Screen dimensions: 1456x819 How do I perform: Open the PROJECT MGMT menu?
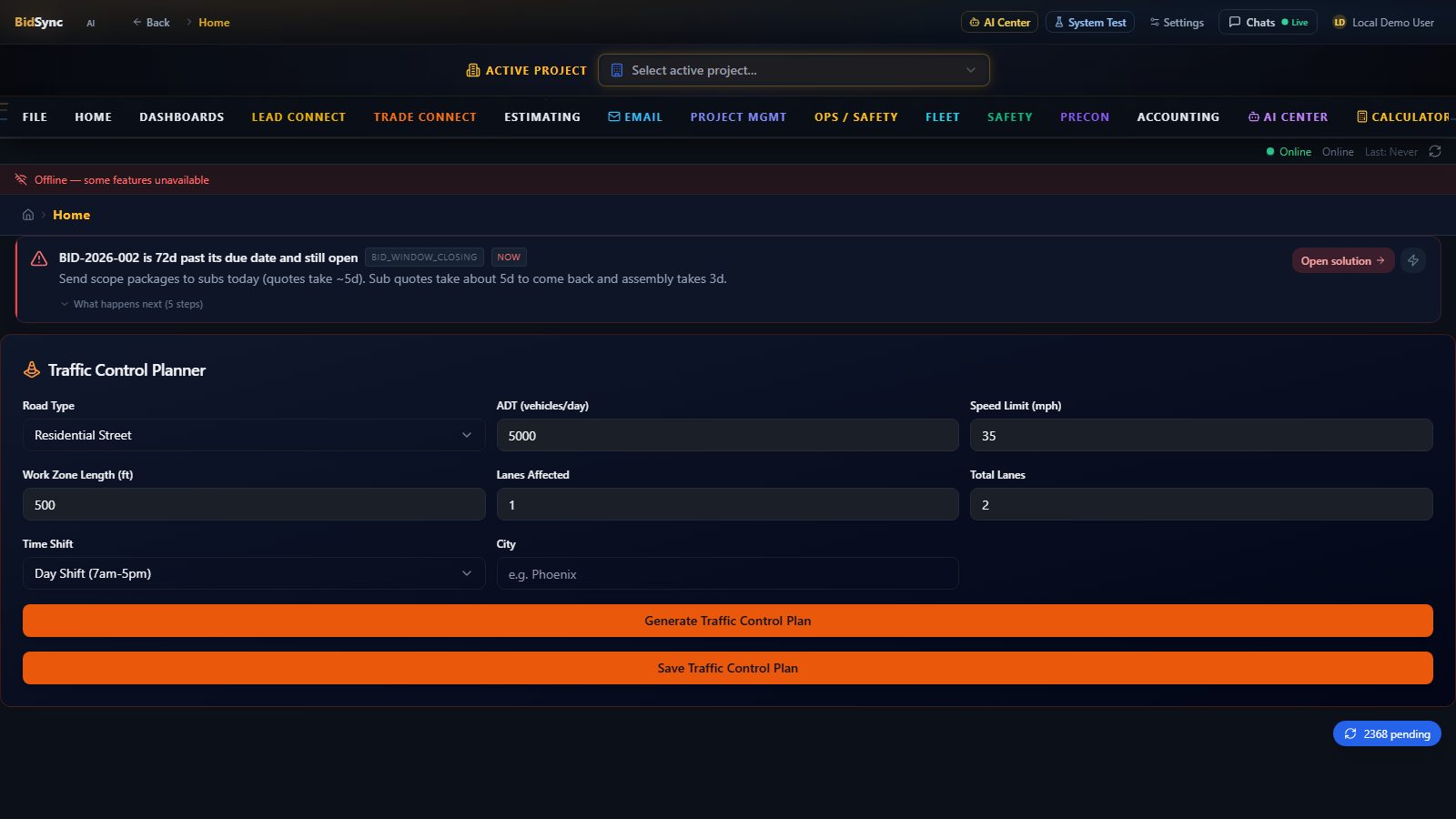click(739, 116)
